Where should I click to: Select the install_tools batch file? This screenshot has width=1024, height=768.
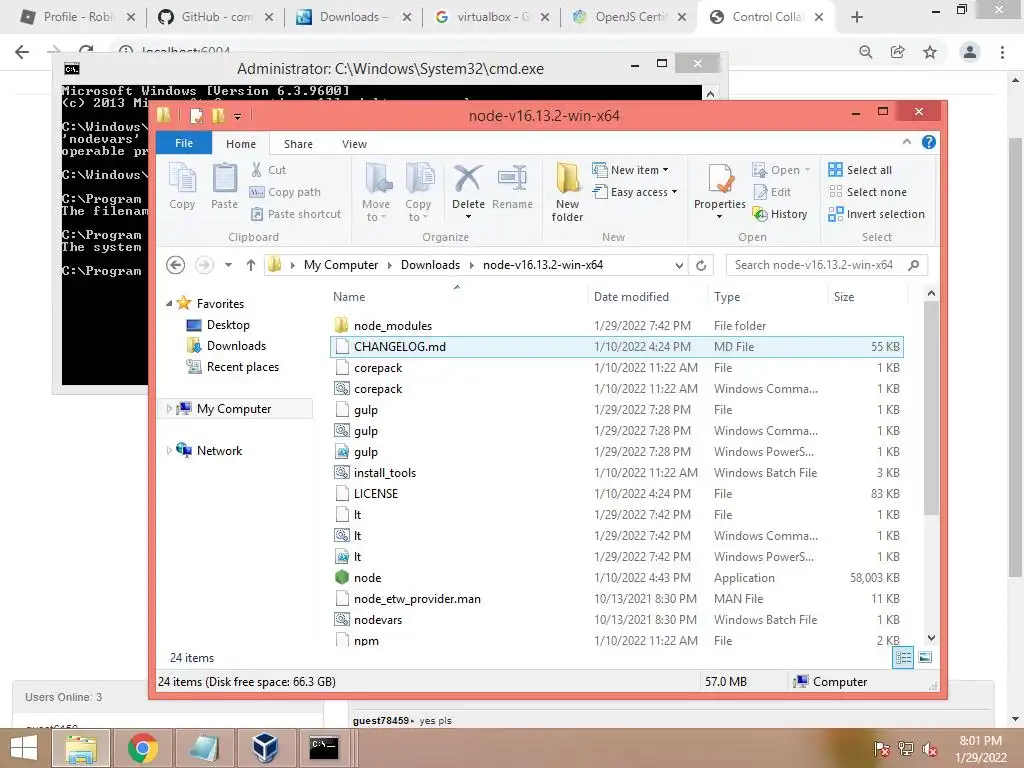[x=616, y=472]
